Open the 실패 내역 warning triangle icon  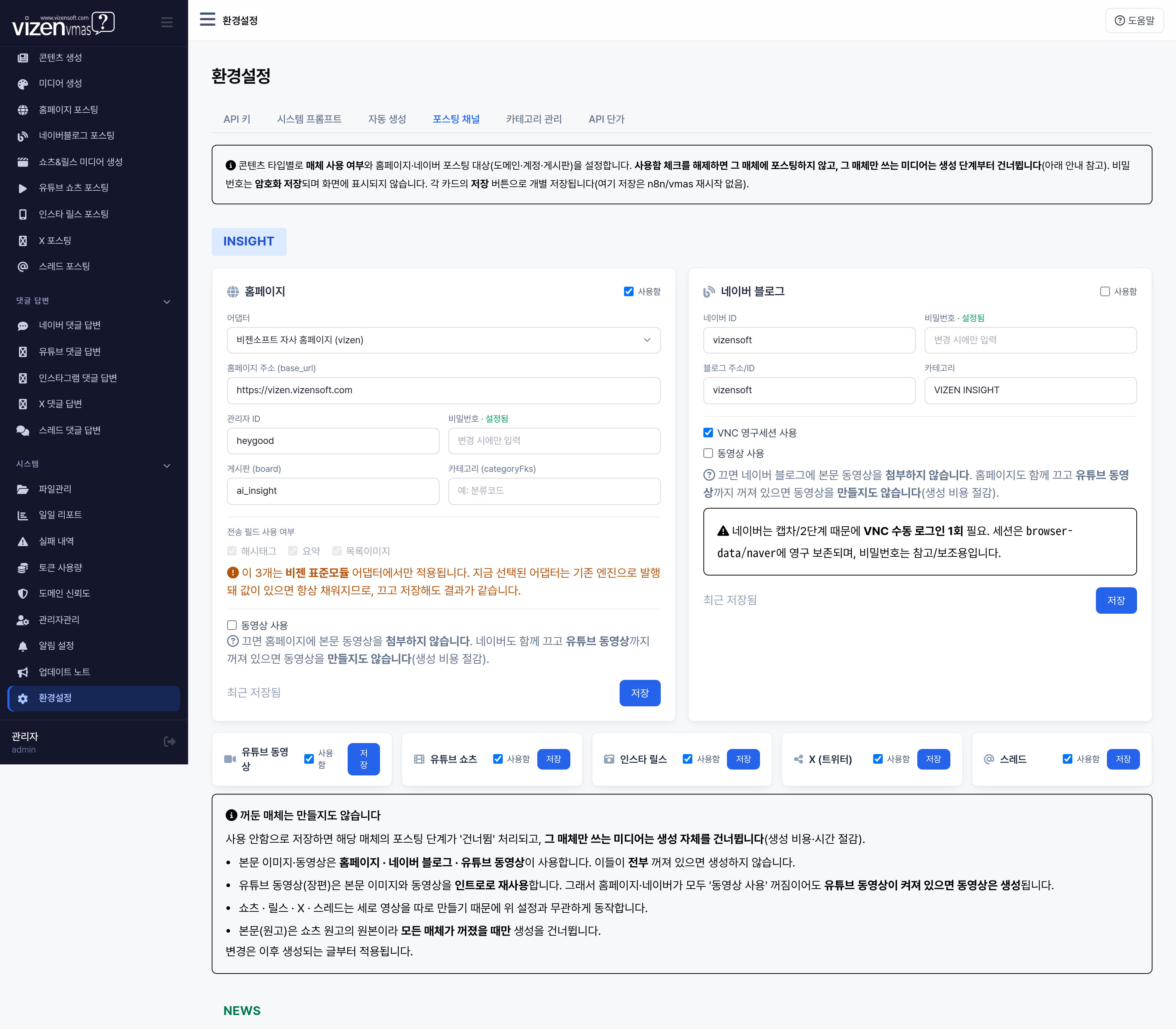click(23, 541)
